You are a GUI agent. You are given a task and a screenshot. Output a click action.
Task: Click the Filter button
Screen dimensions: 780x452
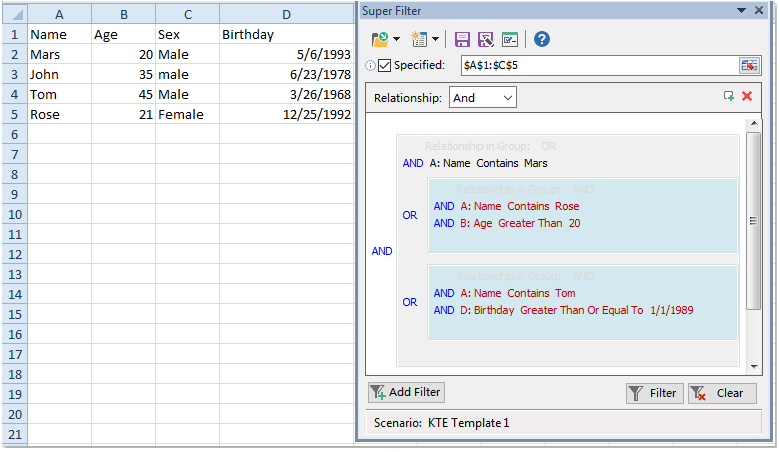click(654, 393)
